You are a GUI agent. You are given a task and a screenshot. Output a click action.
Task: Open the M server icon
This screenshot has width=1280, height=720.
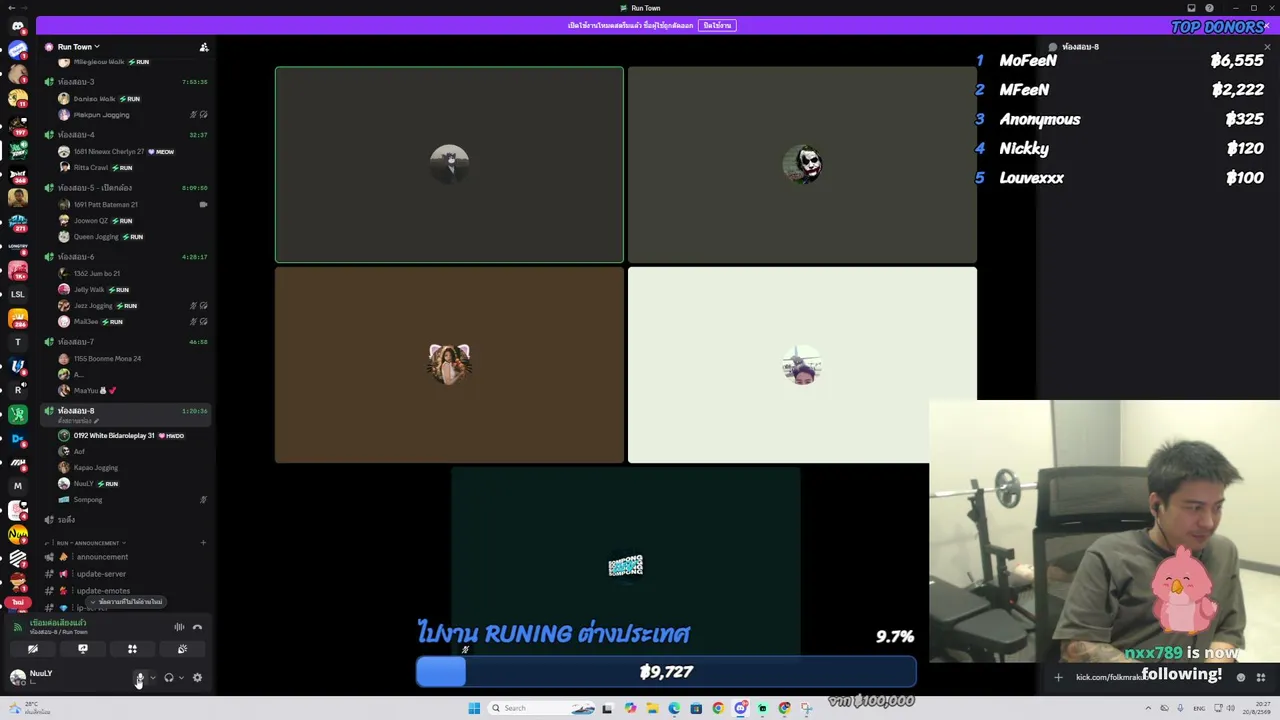17,486
